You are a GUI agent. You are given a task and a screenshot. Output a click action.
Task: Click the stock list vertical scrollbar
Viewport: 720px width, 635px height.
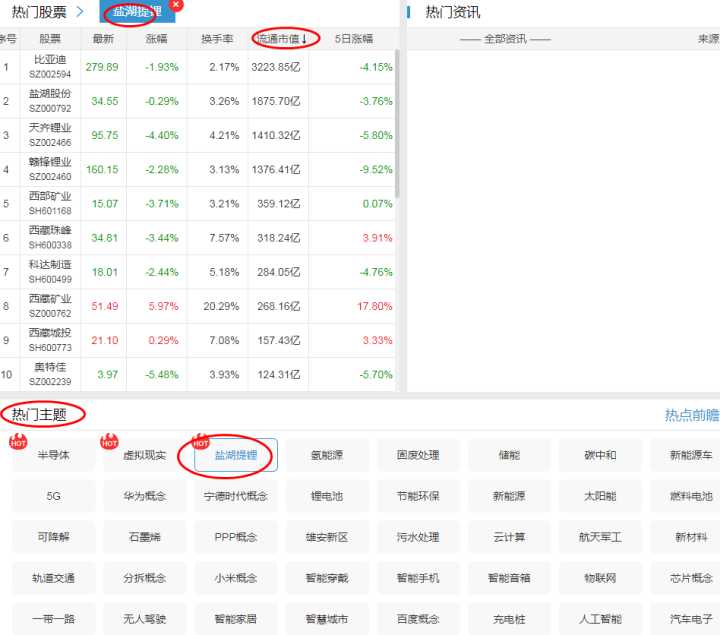click(397, 124)
